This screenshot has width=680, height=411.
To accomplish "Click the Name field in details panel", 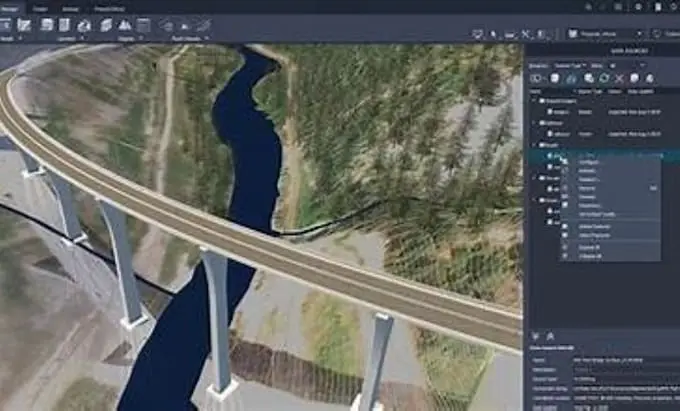I will 626,360.
